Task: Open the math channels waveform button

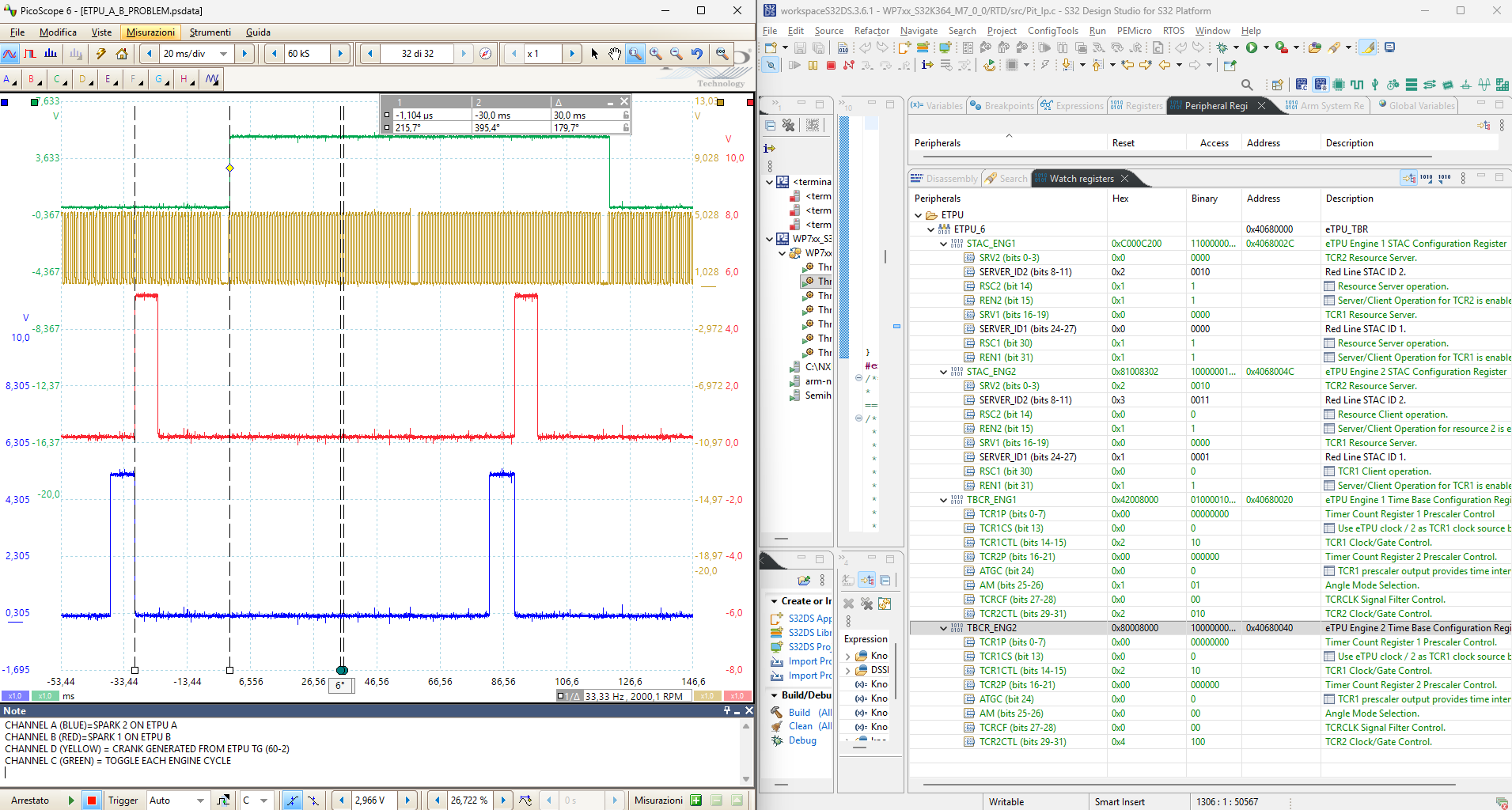Action: coord(212,79)
